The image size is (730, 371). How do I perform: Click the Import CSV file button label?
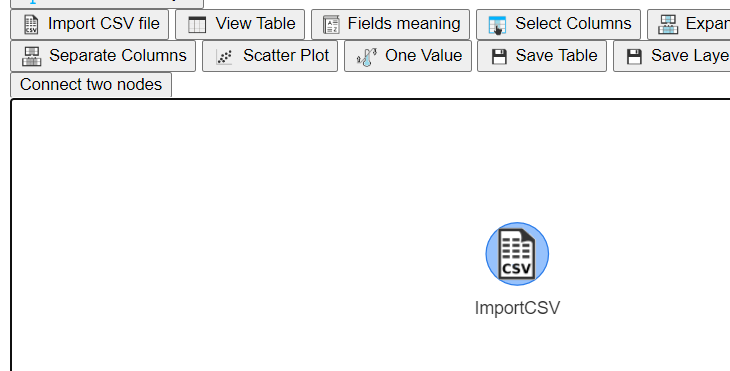pos(104,24)
